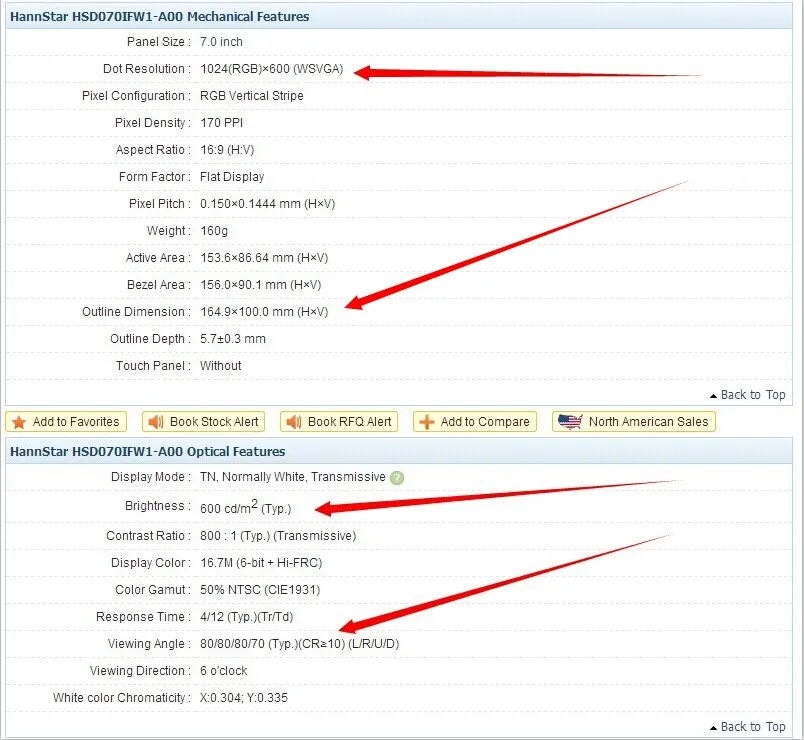Select the Viewing Direction value 6 o'clock
Image resolution: width=804 pixels, height=740 pixels.
(x=224, y=671)
